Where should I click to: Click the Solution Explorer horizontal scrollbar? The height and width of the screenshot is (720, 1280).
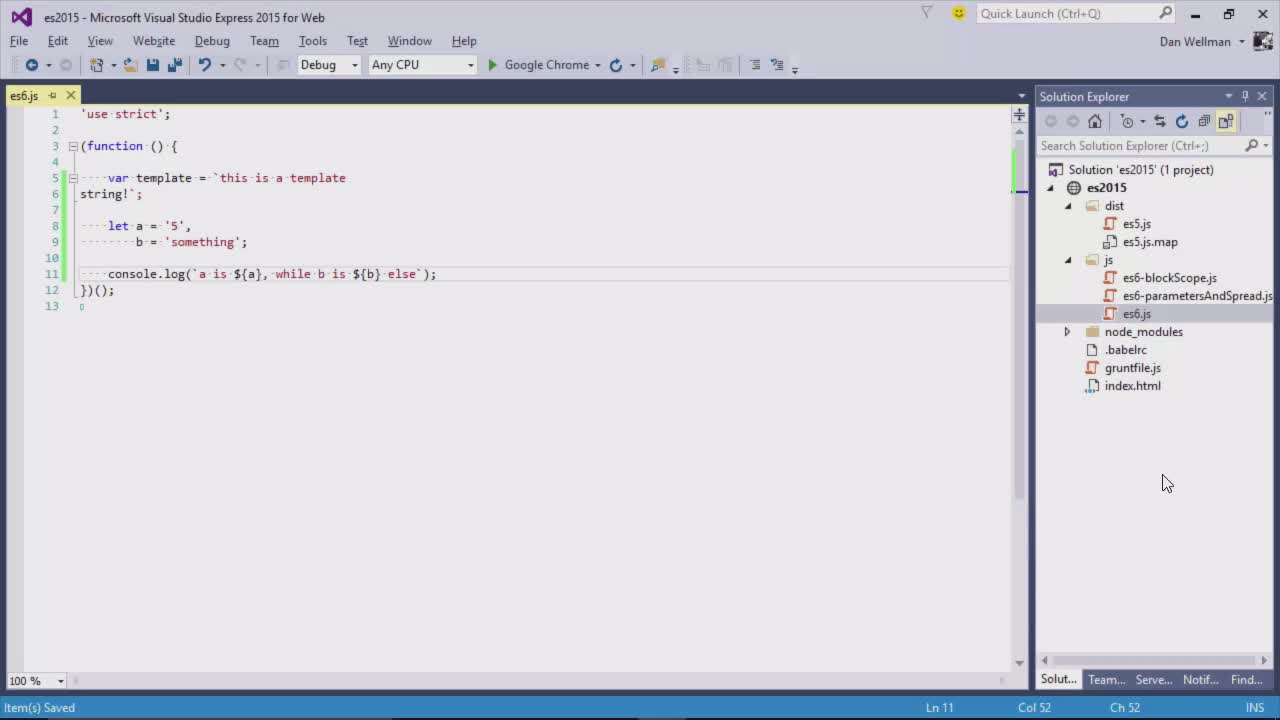click(x=1154, y=660)
